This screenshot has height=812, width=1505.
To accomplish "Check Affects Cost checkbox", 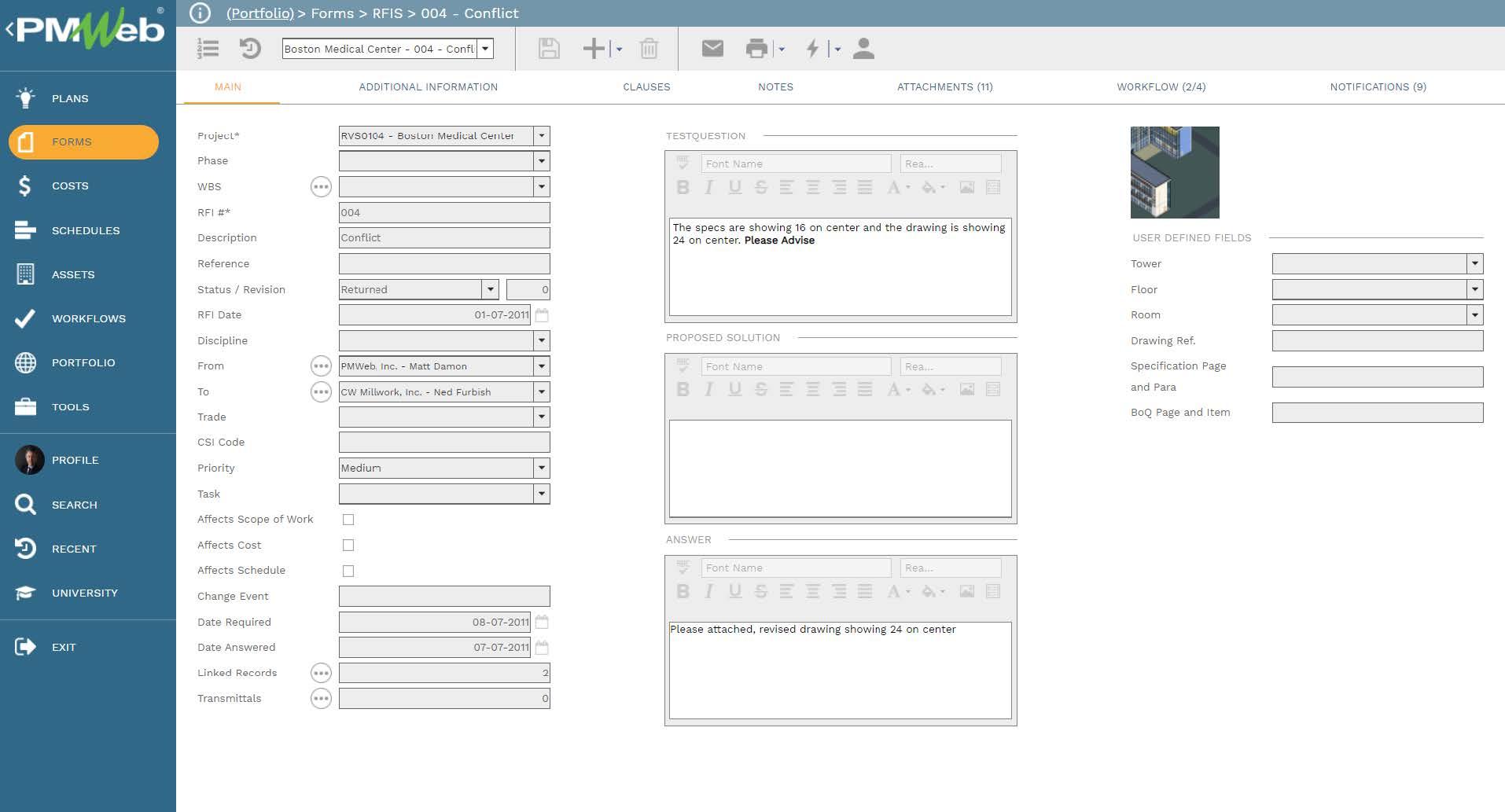I will pos(348,546).
